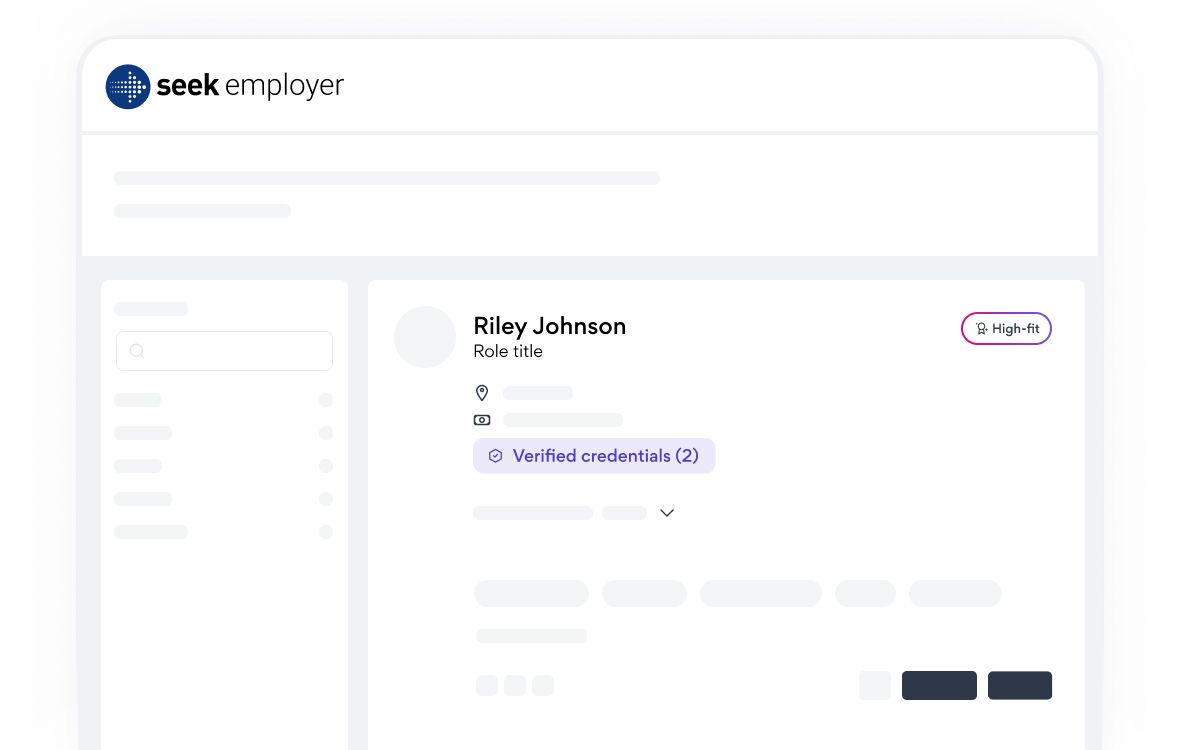
Task: Click the first small square icon bottom-left of card
Action: [x=487, y=685]
